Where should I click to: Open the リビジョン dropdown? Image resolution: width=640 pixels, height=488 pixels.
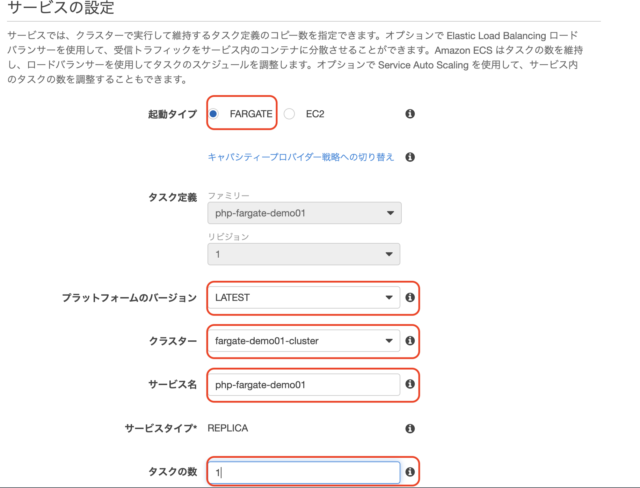304,254
